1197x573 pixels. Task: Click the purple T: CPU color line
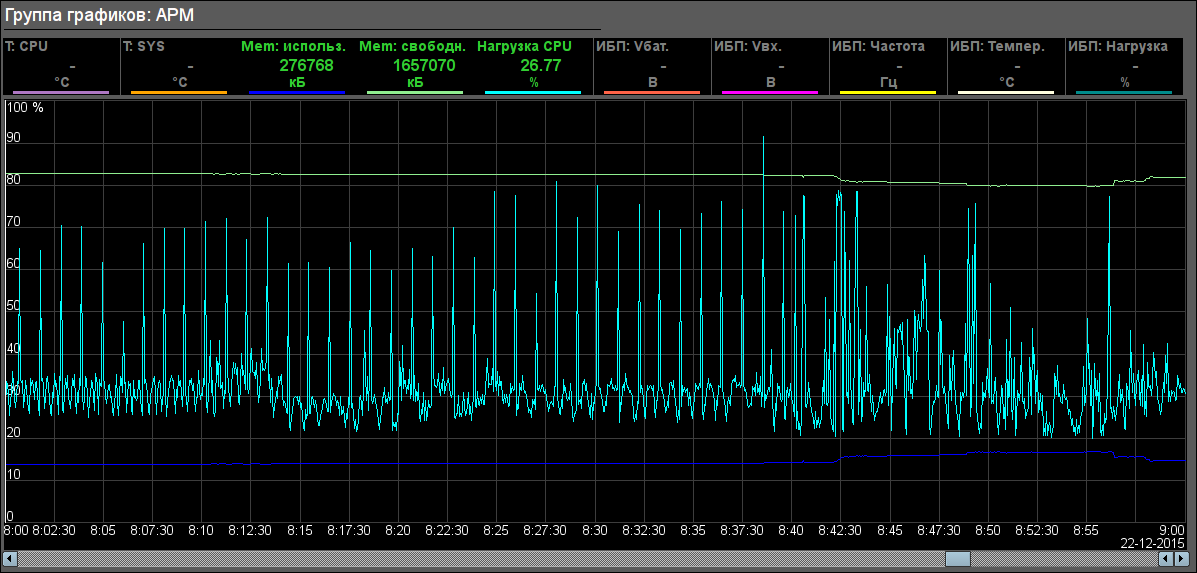pyautogui.click(x=61, y=92)
